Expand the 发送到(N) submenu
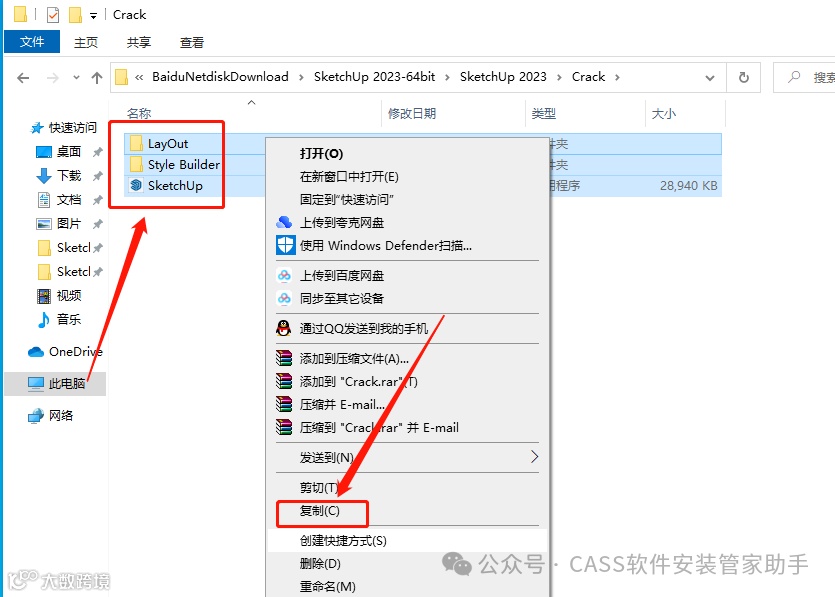This screenshot has height=597, width=835. [408, 457]
